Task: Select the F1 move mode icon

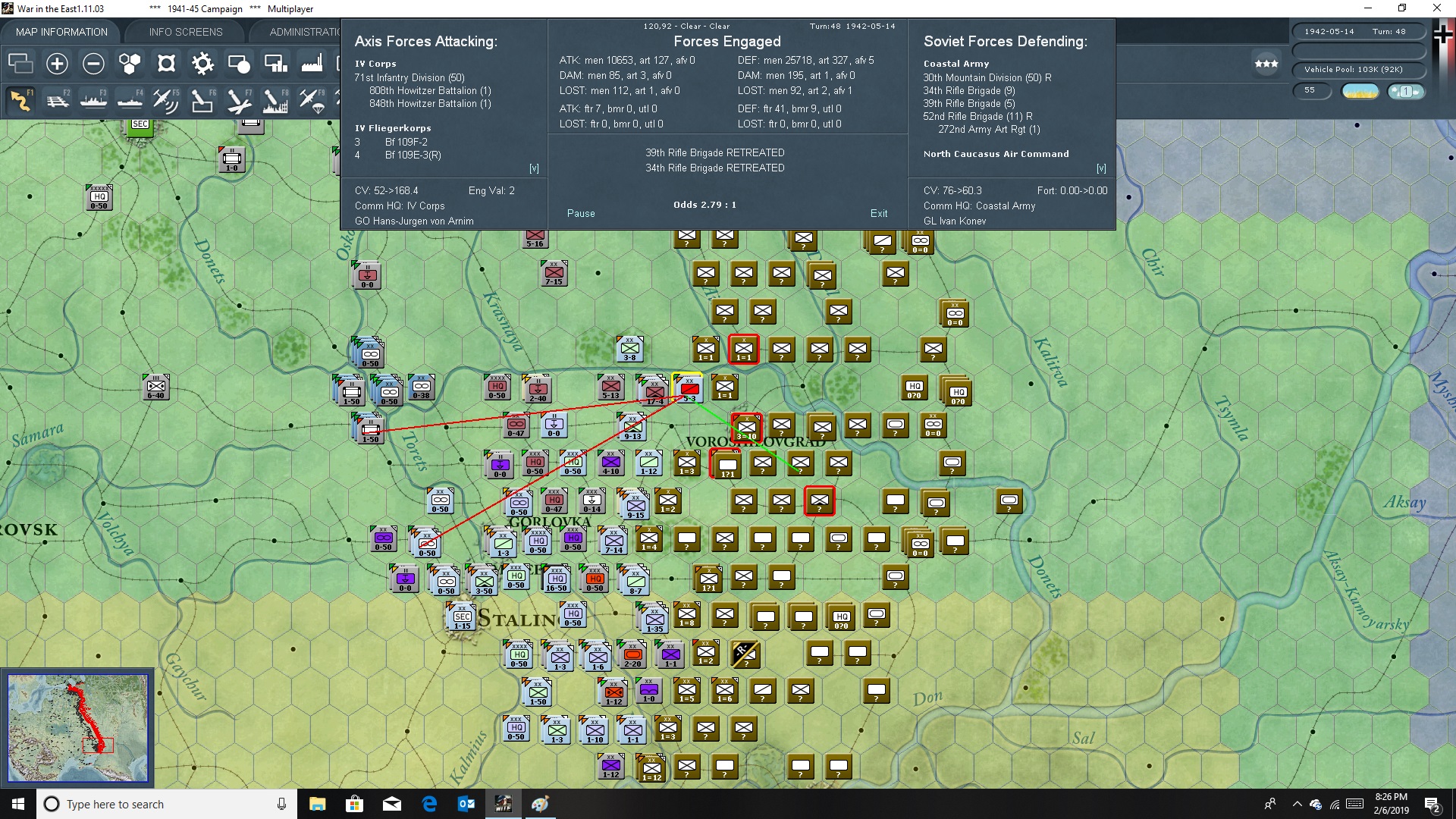Action: (x=20, y=100)
